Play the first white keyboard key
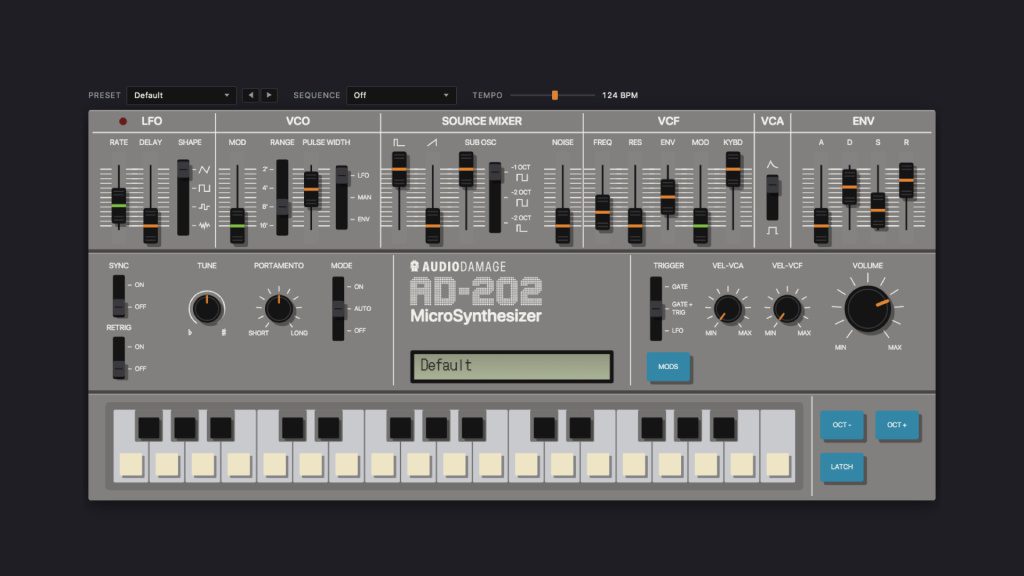Image resolution: width=1024 pixels, height=576 pixels. (x=131, y=464)
